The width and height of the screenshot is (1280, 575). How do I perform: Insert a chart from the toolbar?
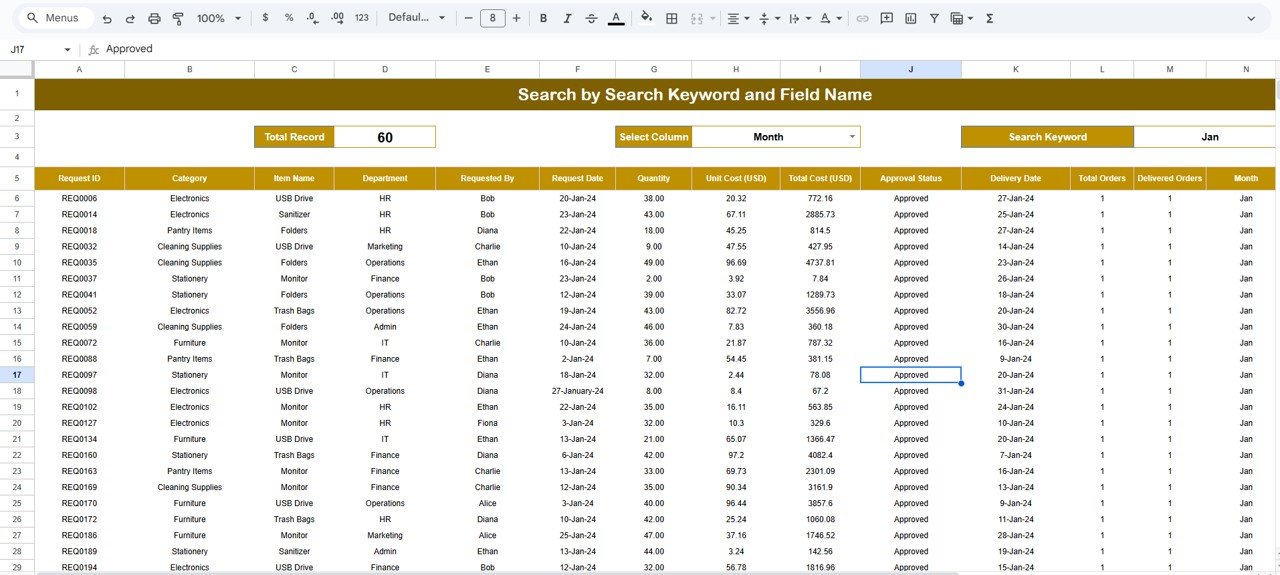[x=910, y=18]
